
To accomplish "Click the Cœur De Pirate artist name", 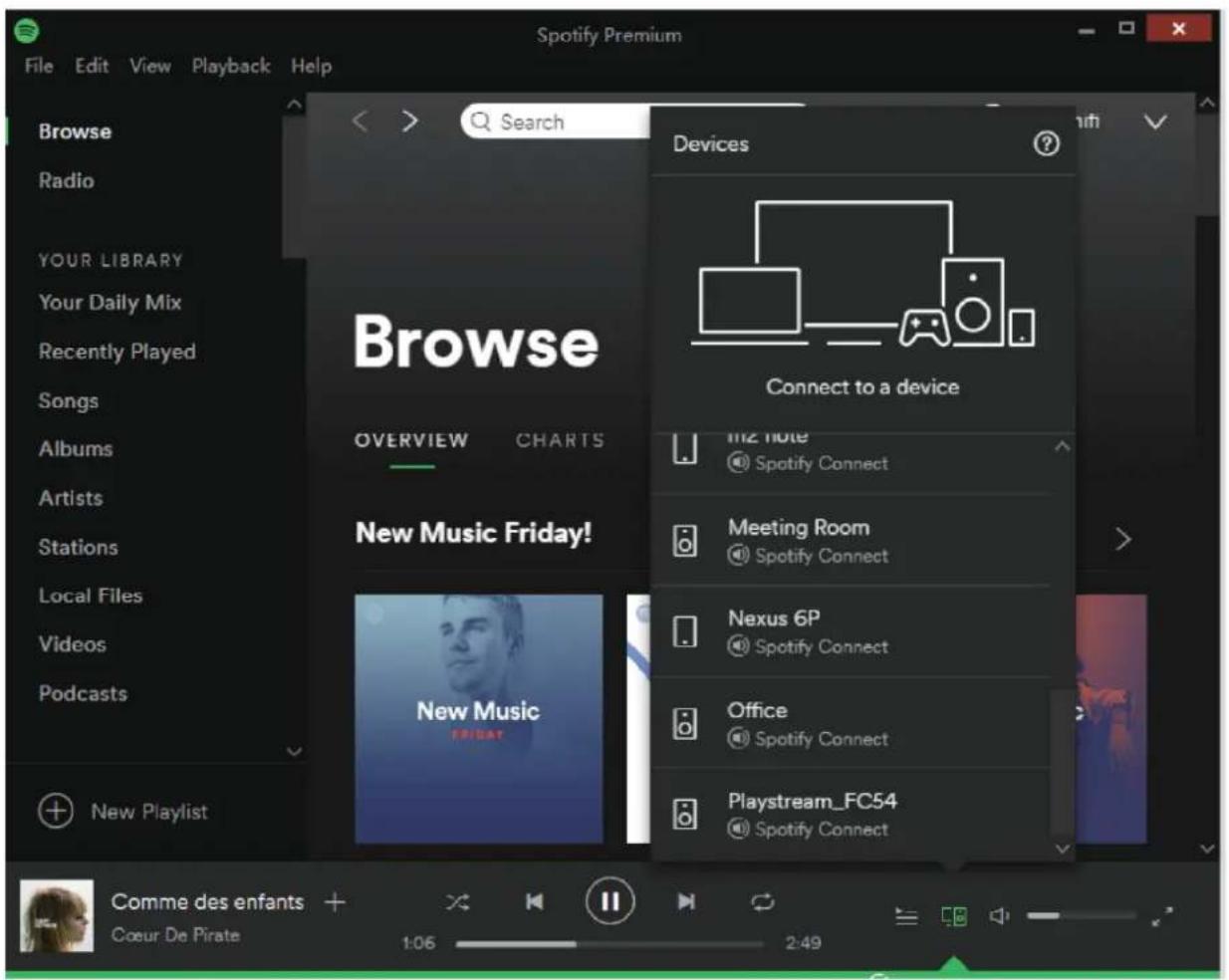I will [175, 935].
